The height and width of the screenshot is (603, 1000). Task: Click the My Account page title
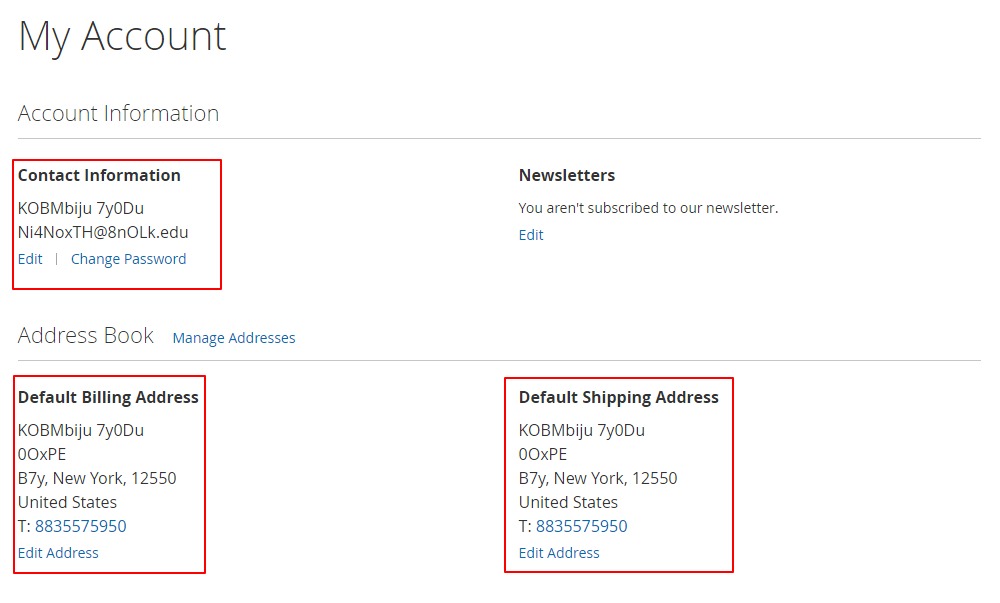pos(122,37)
